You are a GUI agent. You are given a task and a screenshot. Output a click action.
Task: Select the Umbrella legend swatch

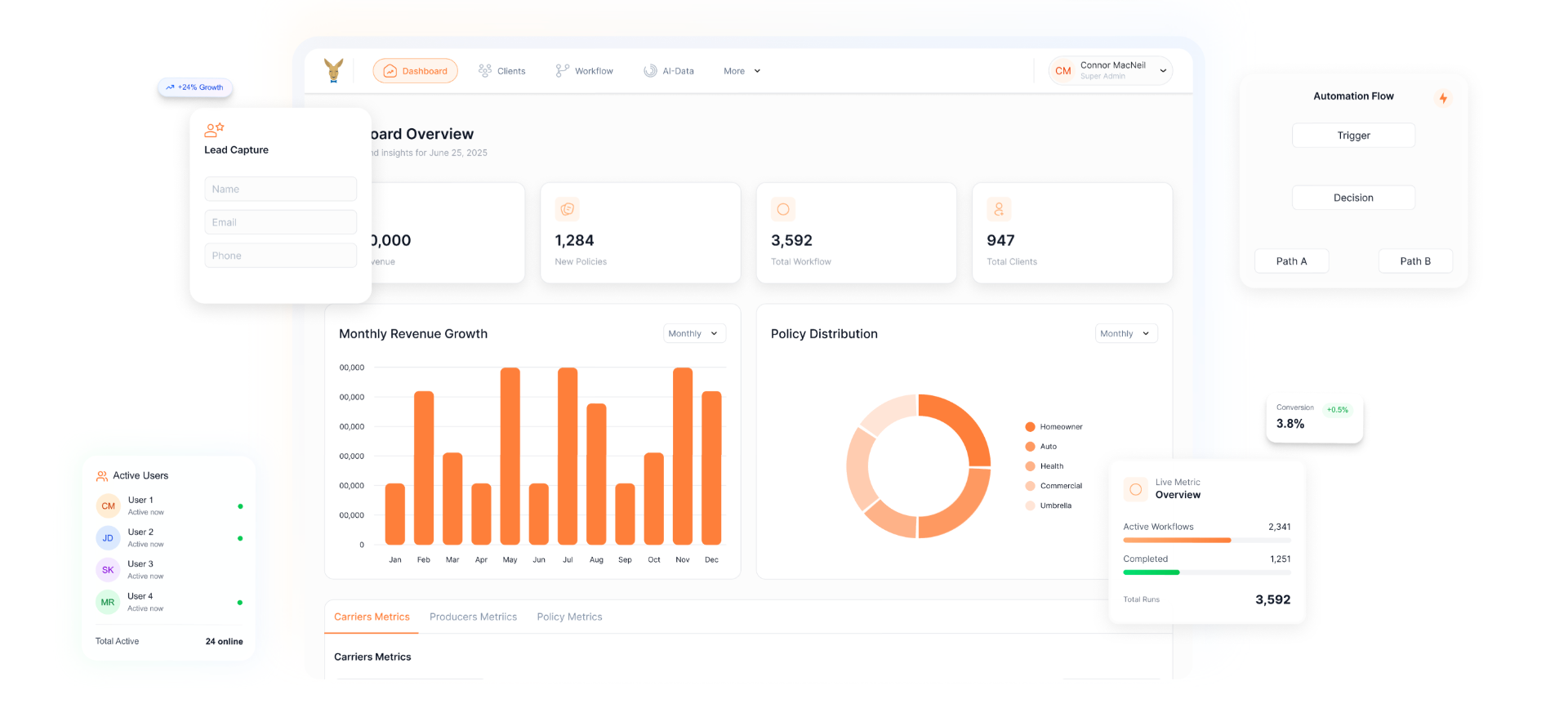point(1031,505)
